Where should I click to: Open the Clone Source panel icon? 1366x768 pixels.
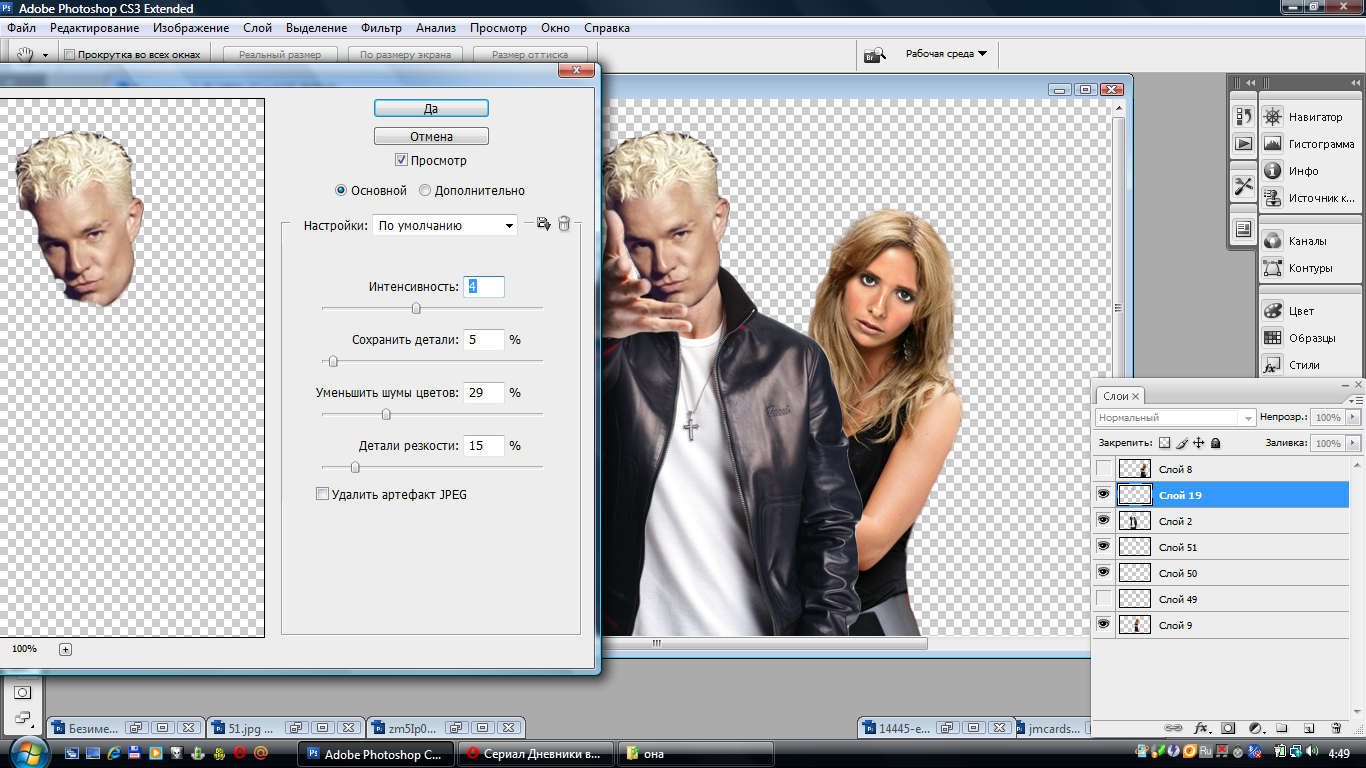[x=1272, y=198]
